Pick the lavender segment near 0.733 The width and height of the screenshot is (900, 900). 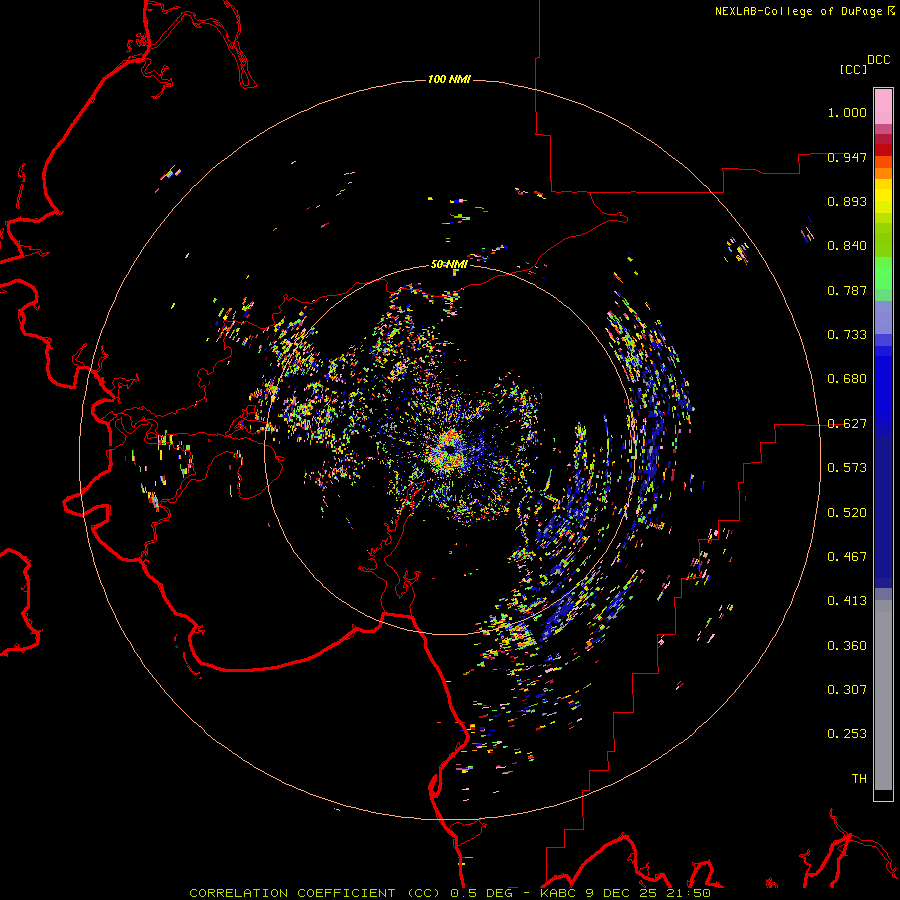pos(883,318)
